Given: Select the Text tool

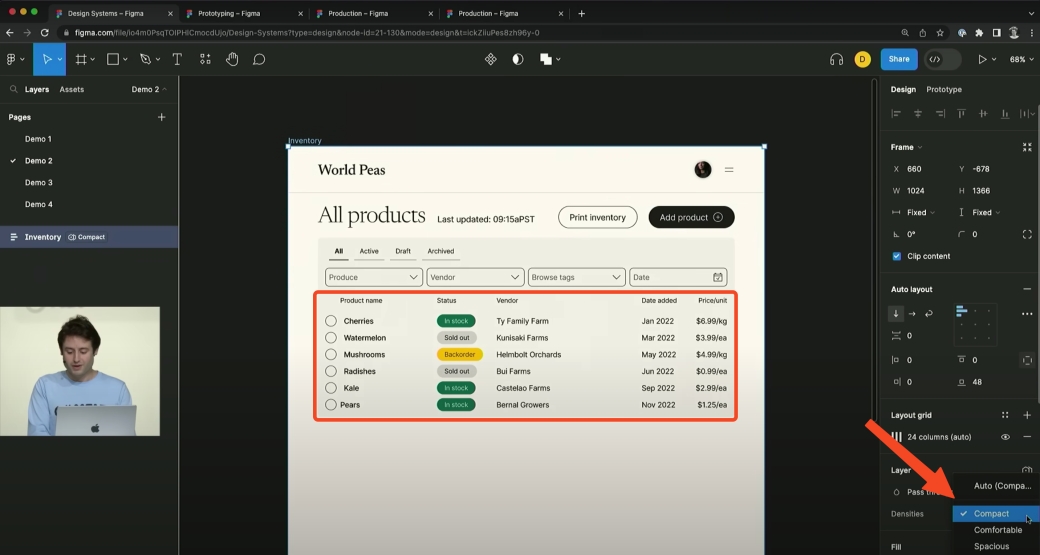Looking at the screenshot, I should [x=177, y=60].
